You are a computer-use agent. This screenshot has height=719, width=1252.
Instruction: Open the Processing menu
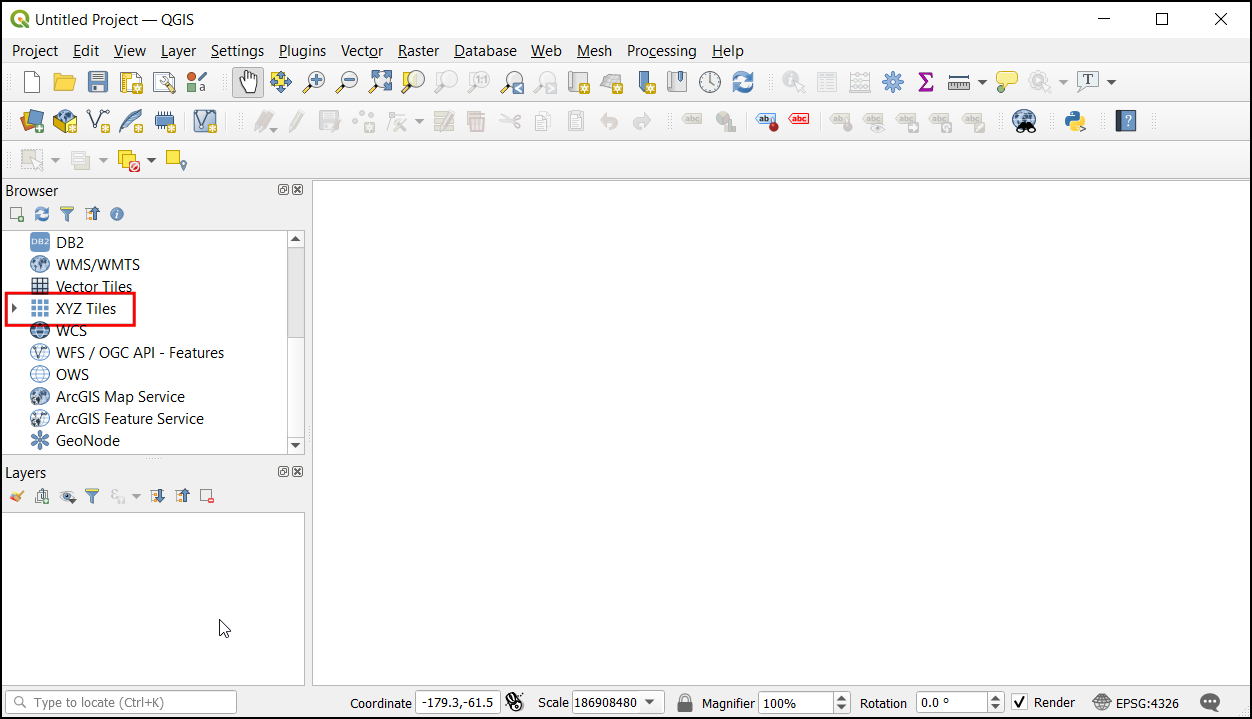point(661,51)
